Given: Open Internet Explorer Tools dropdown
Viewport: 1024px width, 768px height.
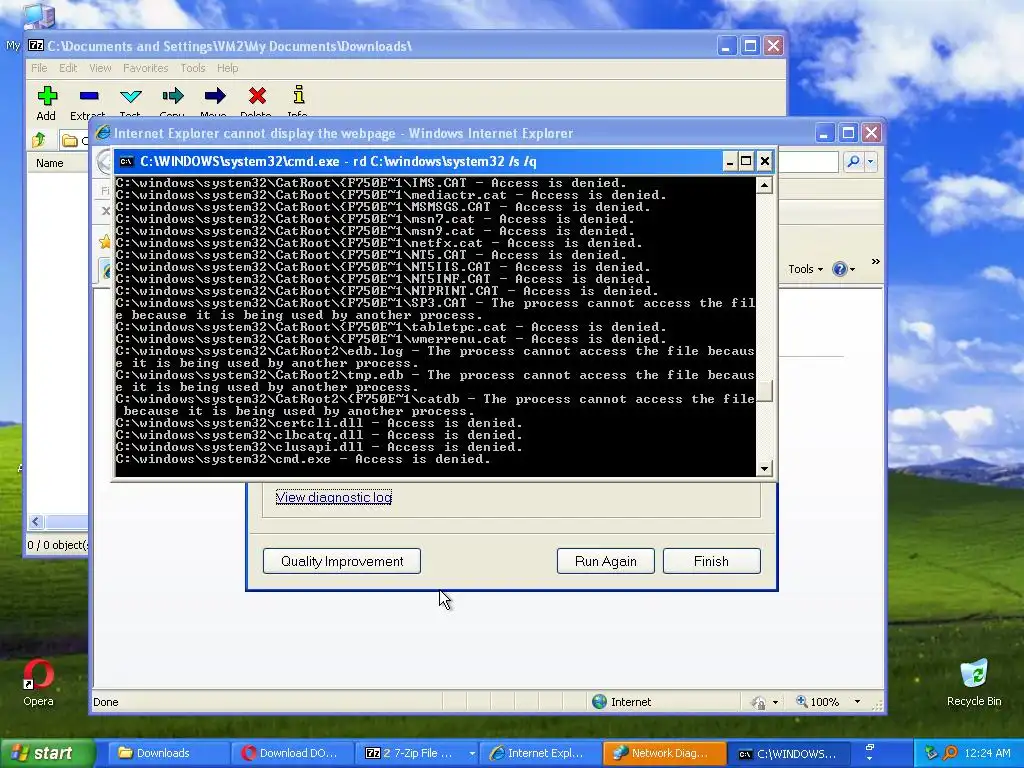Looking at the screenshot, I should pyautogui.click(x=805, y=269).
